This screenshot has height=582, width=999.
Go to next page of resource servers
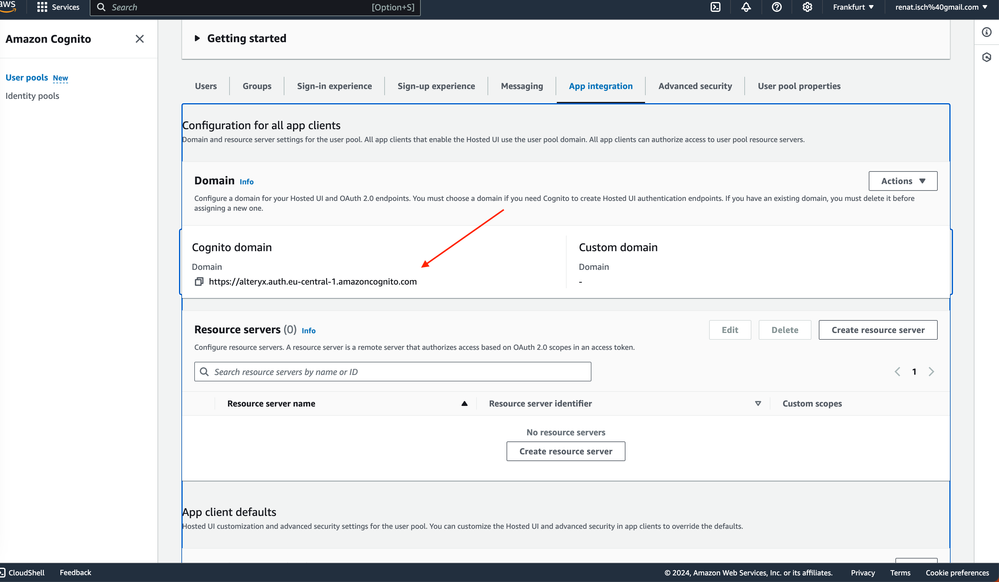(931, 372)
